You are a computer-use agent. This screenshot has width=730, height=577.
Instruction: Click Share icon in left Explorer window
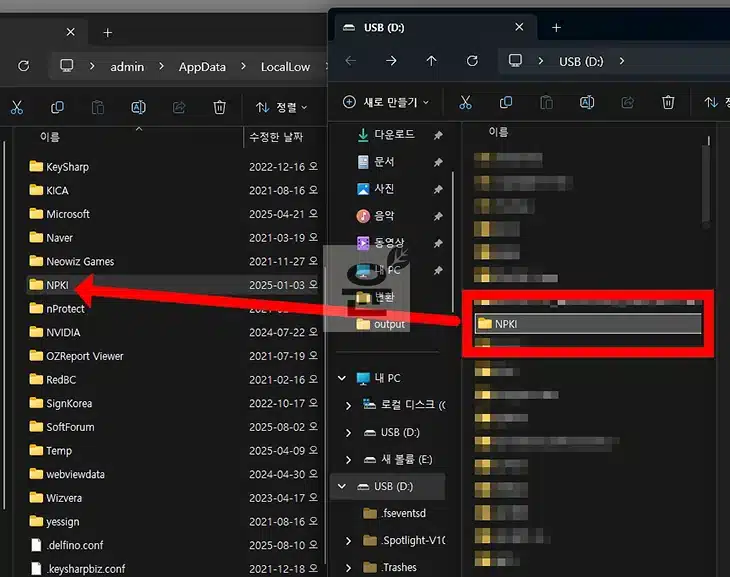pos(179,108)
